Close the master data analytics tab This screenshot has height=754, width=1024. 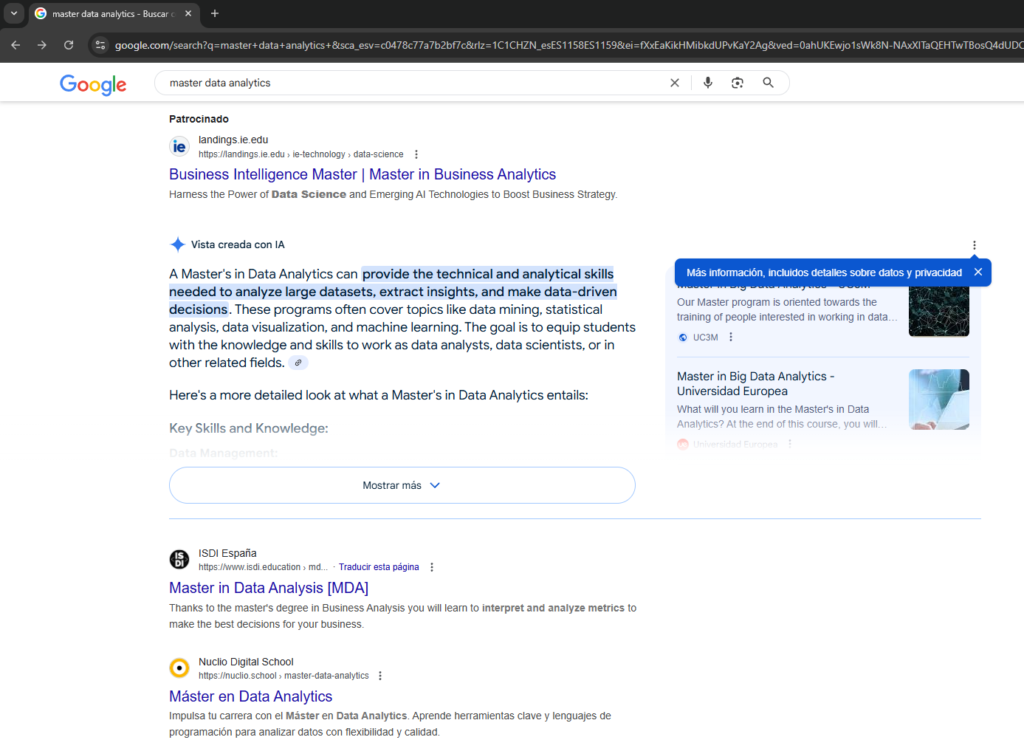(188, 13)
